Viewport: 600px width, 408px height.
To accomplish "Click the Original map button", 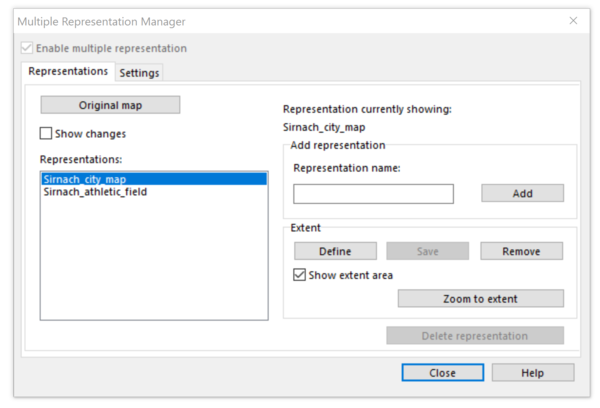I will 110,105.
